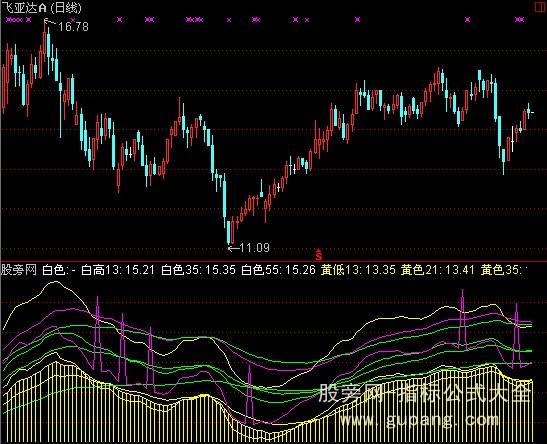547x444 pixels.
Task: Click the red S signal marker
Action: point(318,255)
